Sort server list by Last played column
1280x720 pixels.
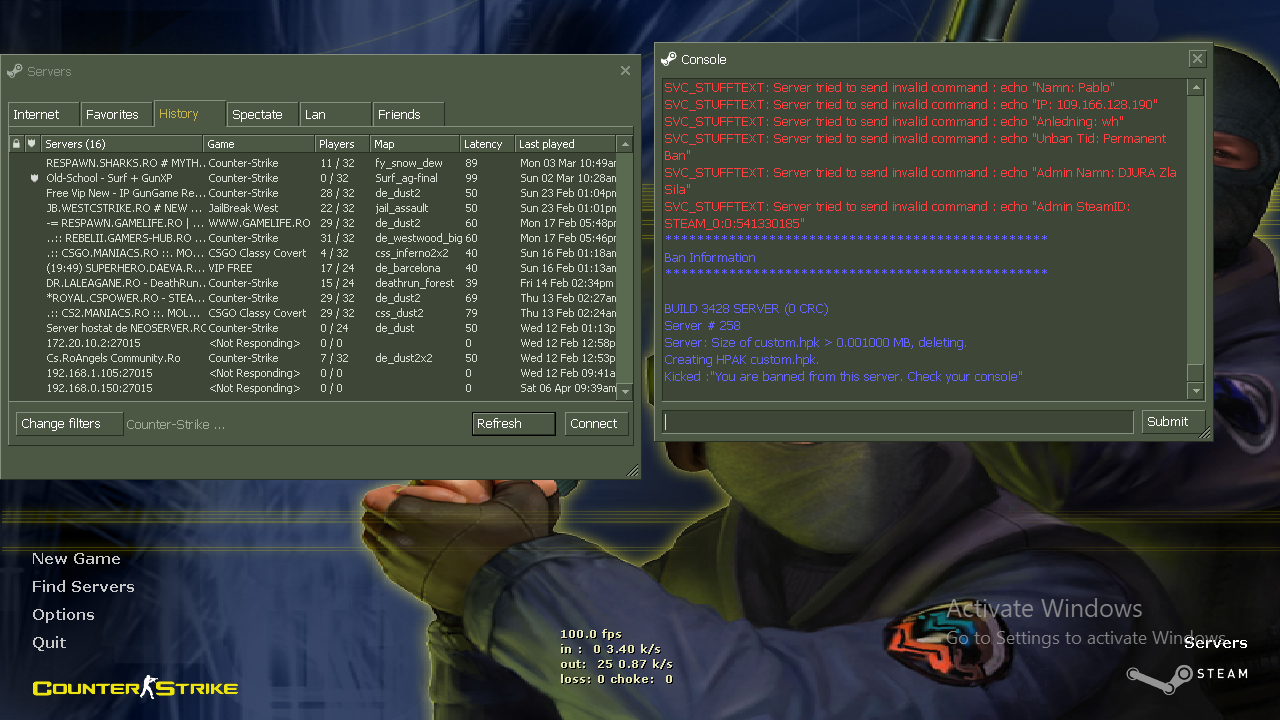click(x=566, y=144)
